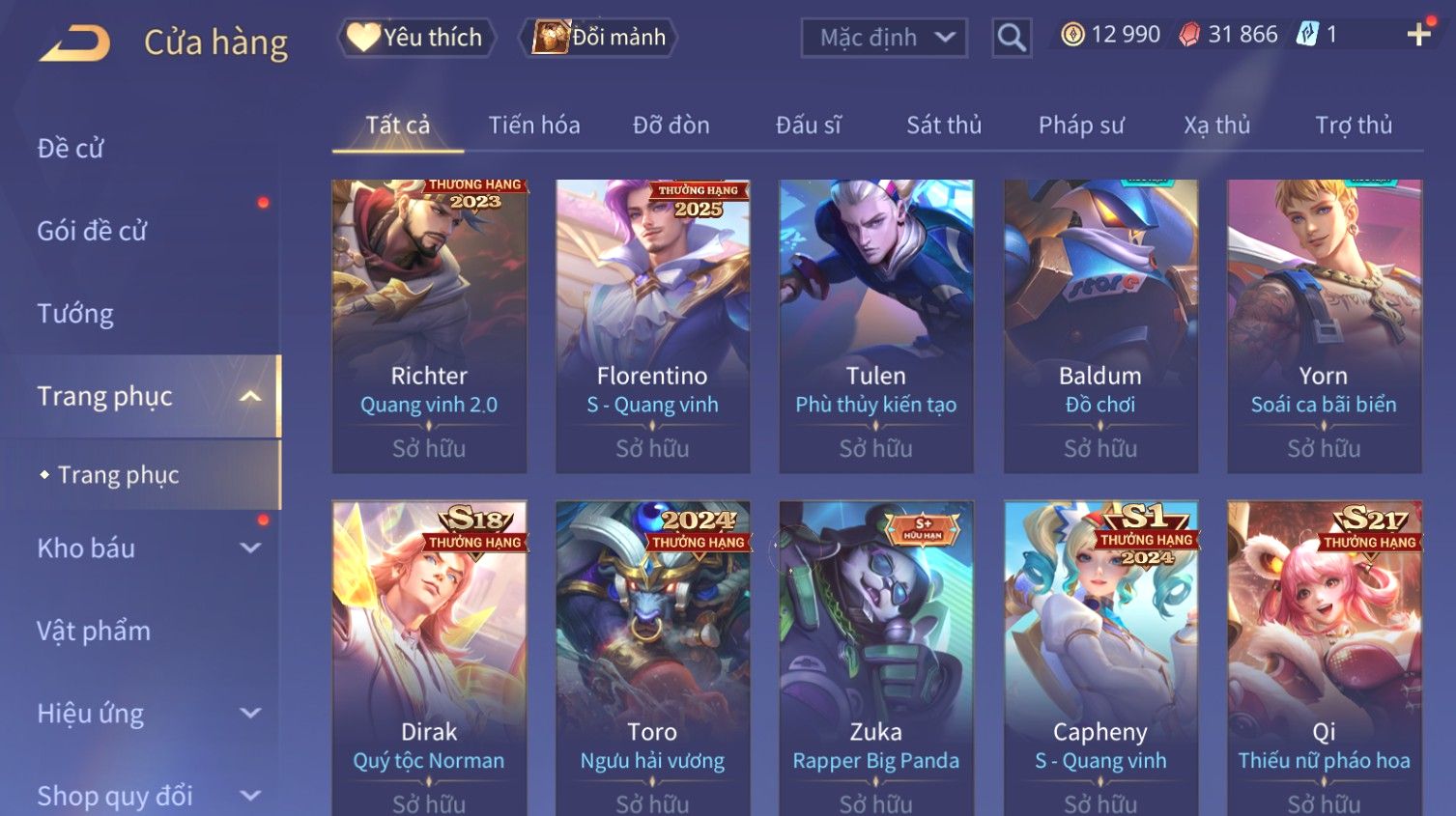Open the Tướng menu item
This screenshot has height=816, width=1456.
75,314
